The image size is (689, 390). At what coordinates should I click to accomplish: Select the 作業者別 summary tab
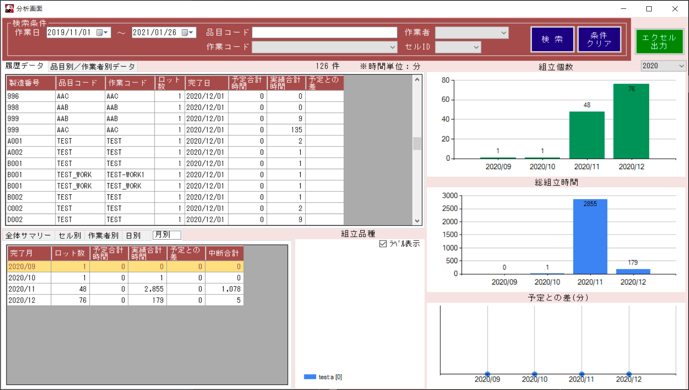[103, 235]
